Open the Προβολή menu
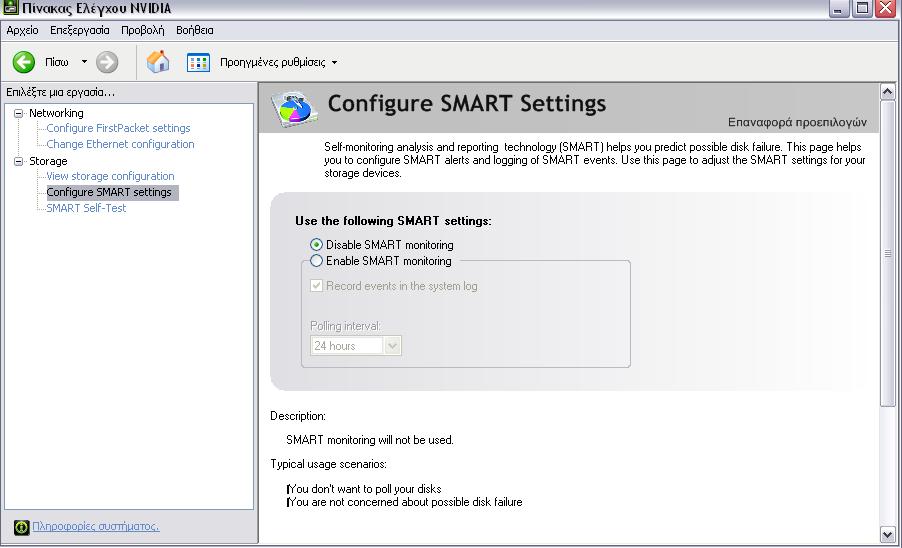 pyautogui.click(x=143, y=30)
